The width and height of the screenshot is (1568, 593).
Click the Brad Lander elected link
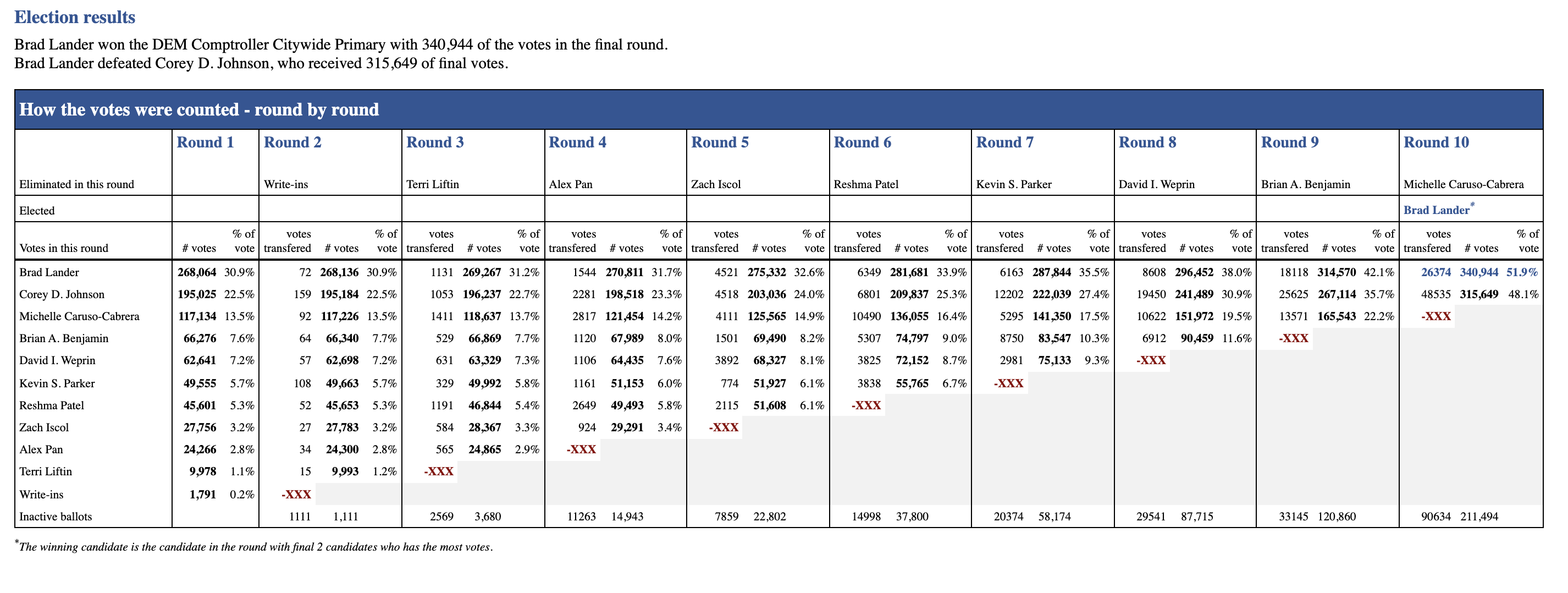(x=1436, y=210)
